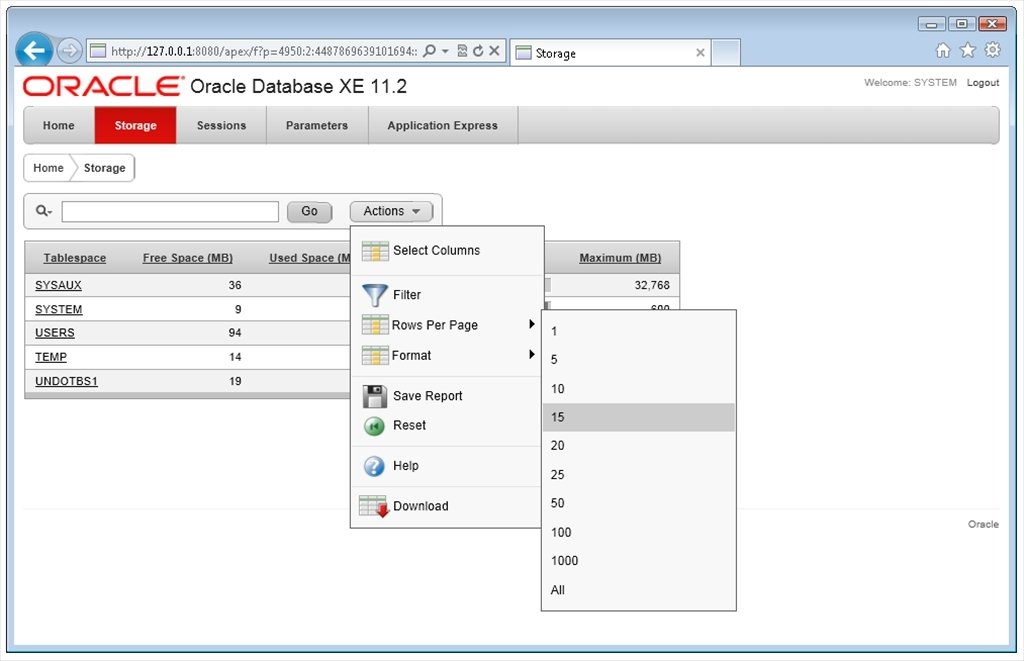1024x661 pixels.
Task: Switch to the Sessions navigation tab
Action: pos(221,125)
